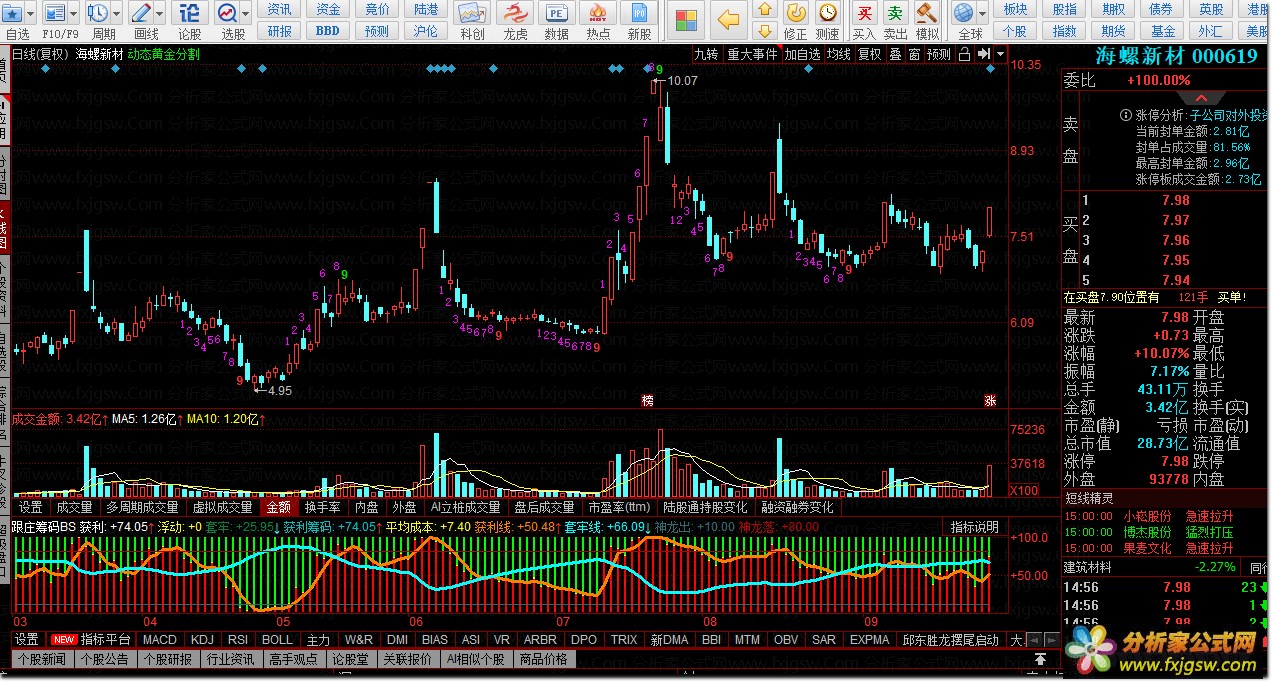
Task: Click the 指标说明 indicator description button
Action: pos(974,526)
